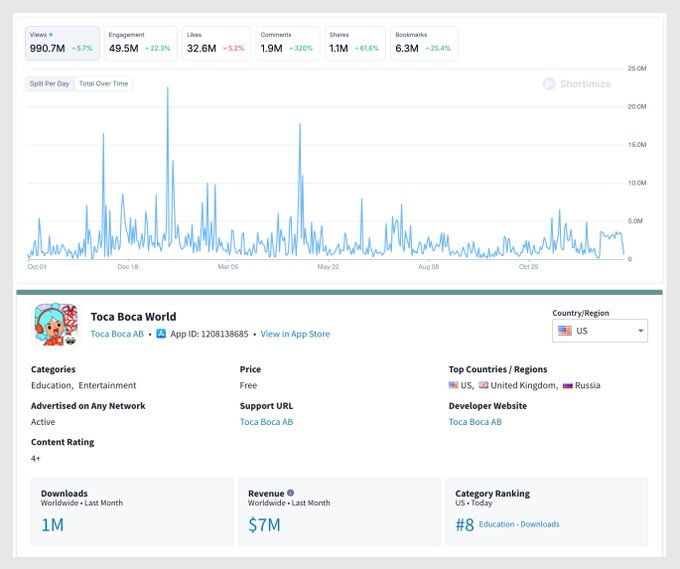Click the Education - Downloads ranking link
This screenshot has height=569, width=680.
pyautogui.click(x=519, y=524)
